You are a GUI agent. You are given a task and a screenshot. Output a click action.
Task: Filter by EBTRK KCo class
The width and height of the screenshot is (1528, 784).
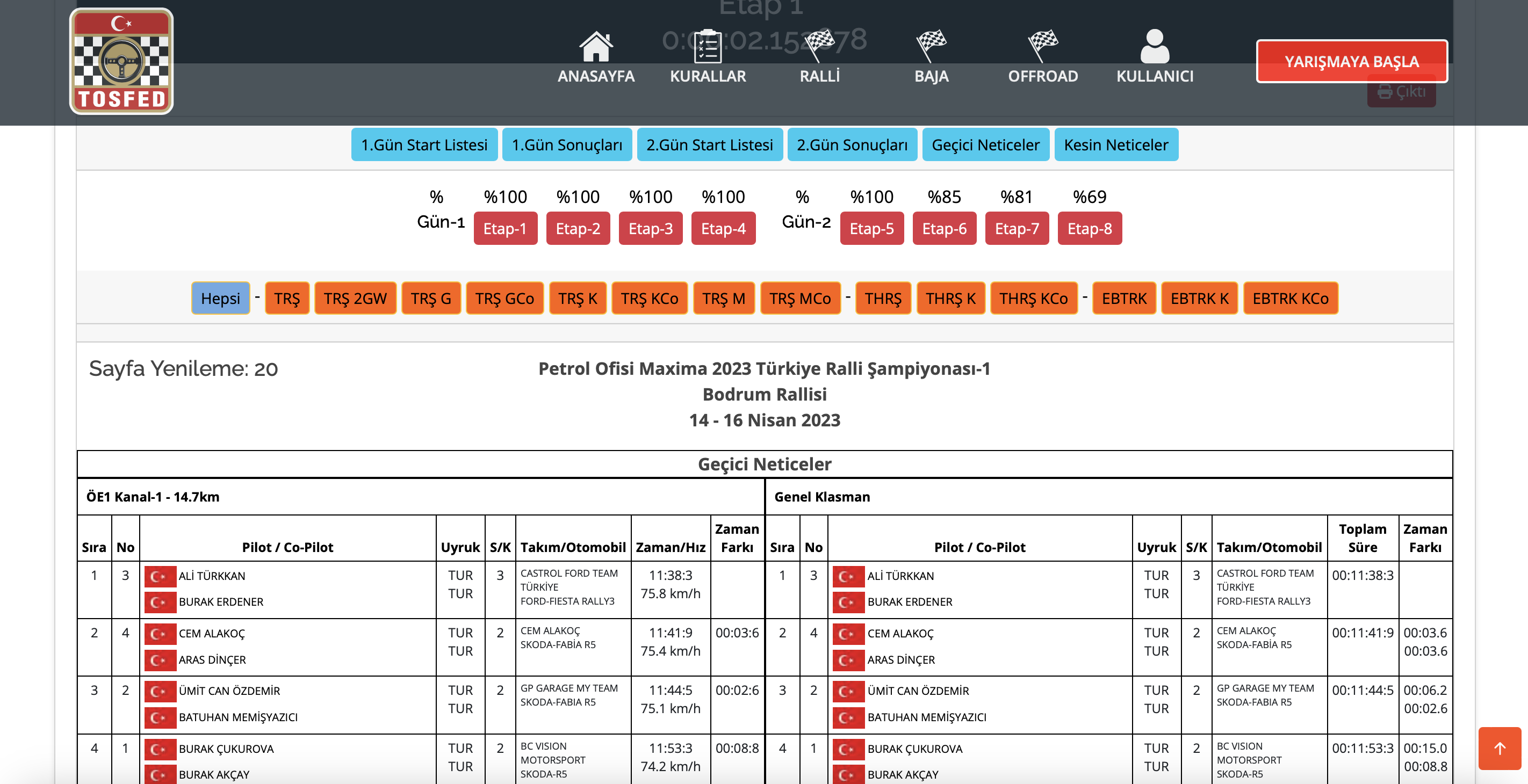(x=1290, y=299)
